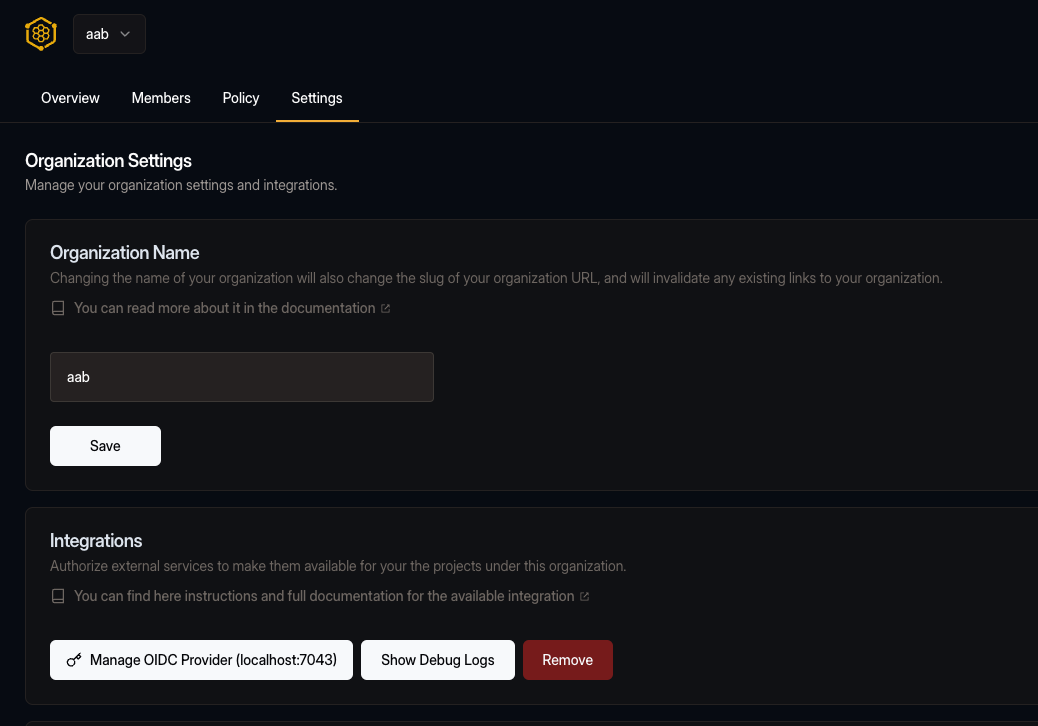Screen dimensions: 1038x726
Task: Show Debug Logs for the integration
Action: (x=437, y=660)
